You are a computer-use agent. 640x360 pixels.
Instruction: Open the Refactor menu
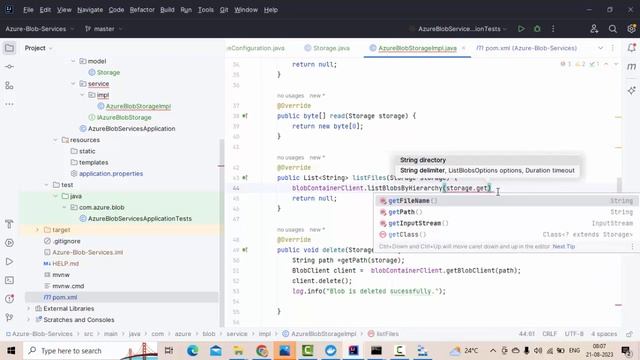[x=142, y=10]
